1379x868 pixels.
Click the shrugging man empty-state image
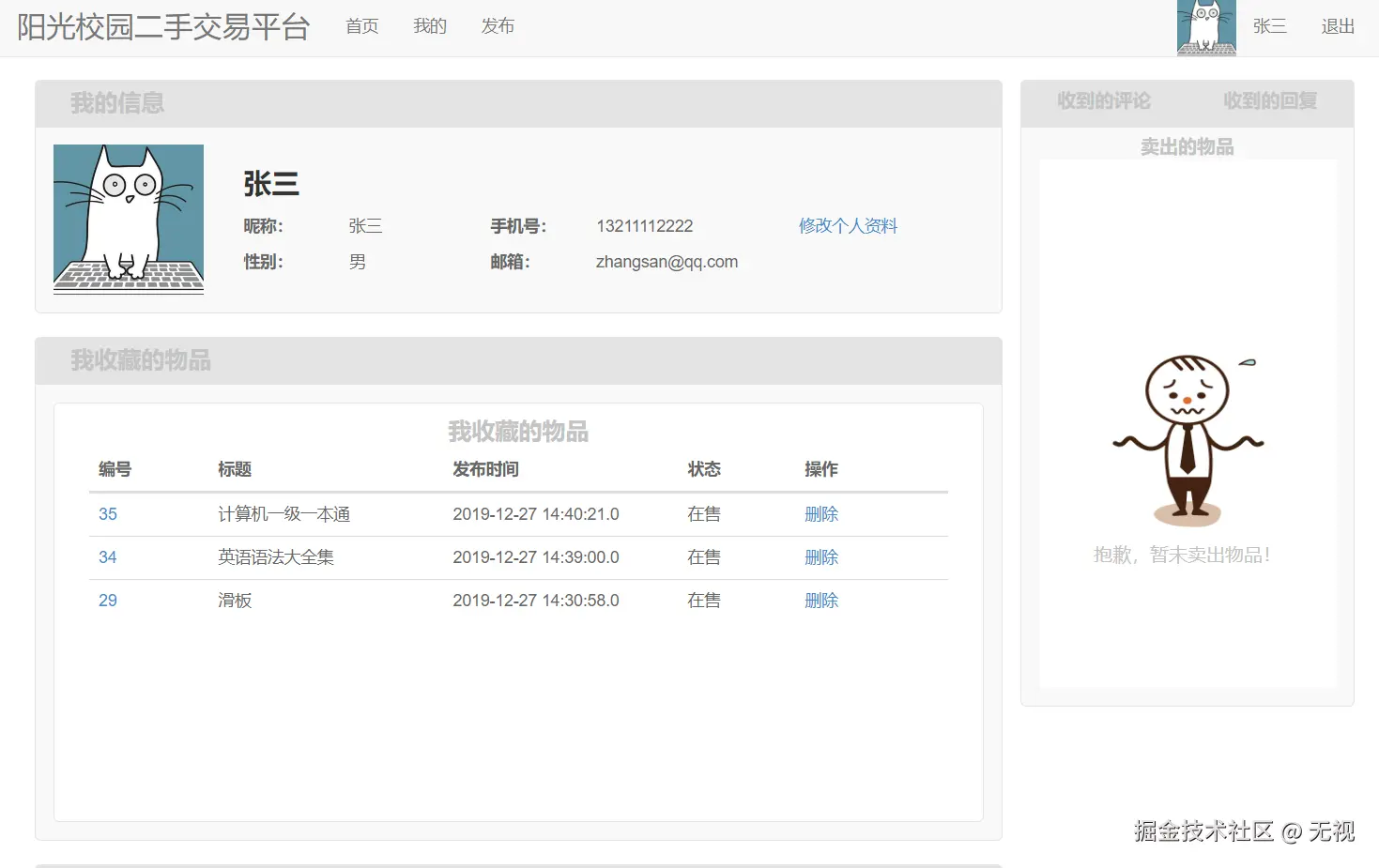pyautogui.click(x=1188, y=439)
